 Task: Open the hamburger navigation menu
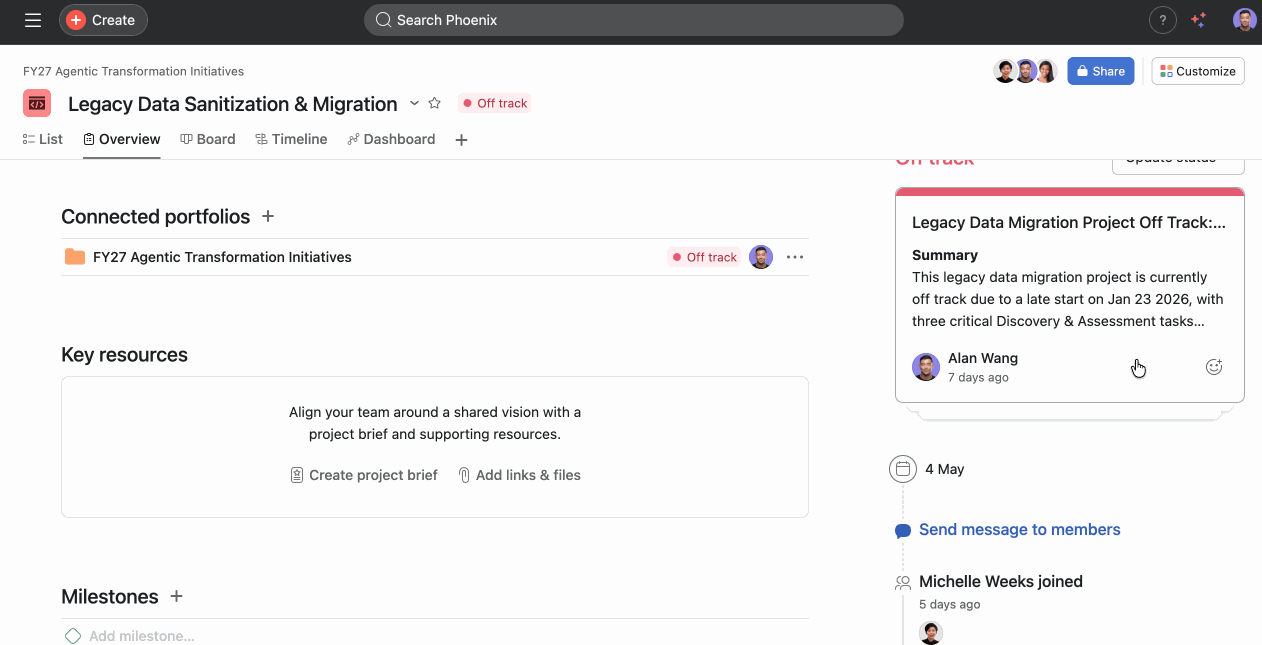pos(33,20)
